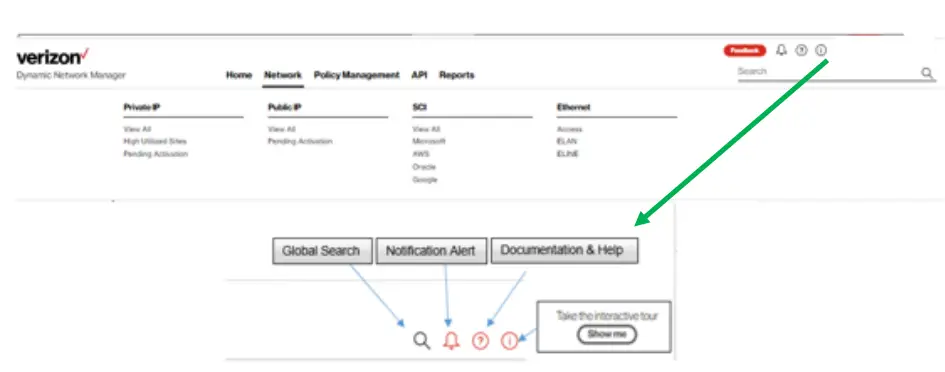Open the Policy Management menu

pyautogui.click(x=357, y=75)
